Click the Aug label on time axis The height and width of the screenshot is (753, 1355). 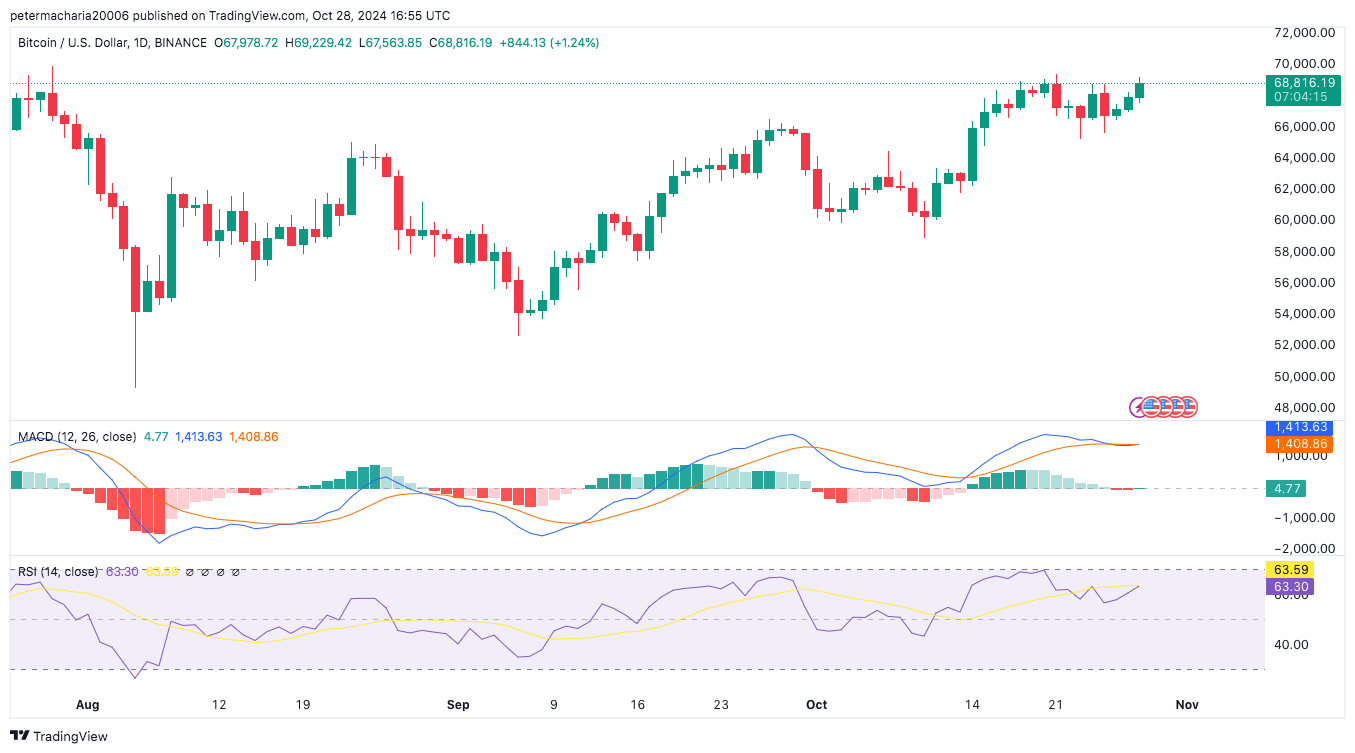pyautogui.click(x=88, y=704)
